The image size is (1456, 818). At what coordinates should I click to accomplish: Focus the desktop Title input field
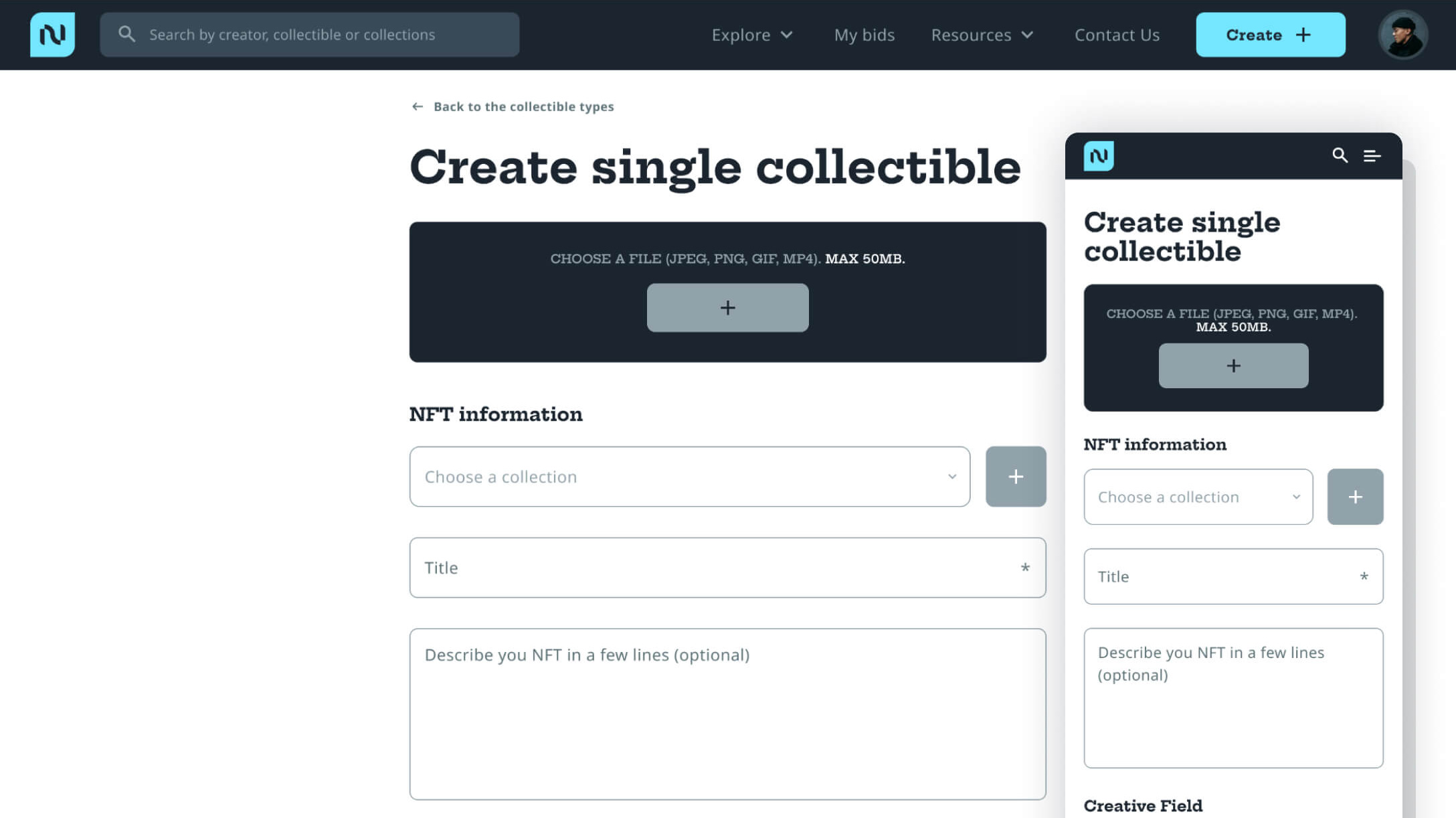pyautogui.click(x=727, y=568)
